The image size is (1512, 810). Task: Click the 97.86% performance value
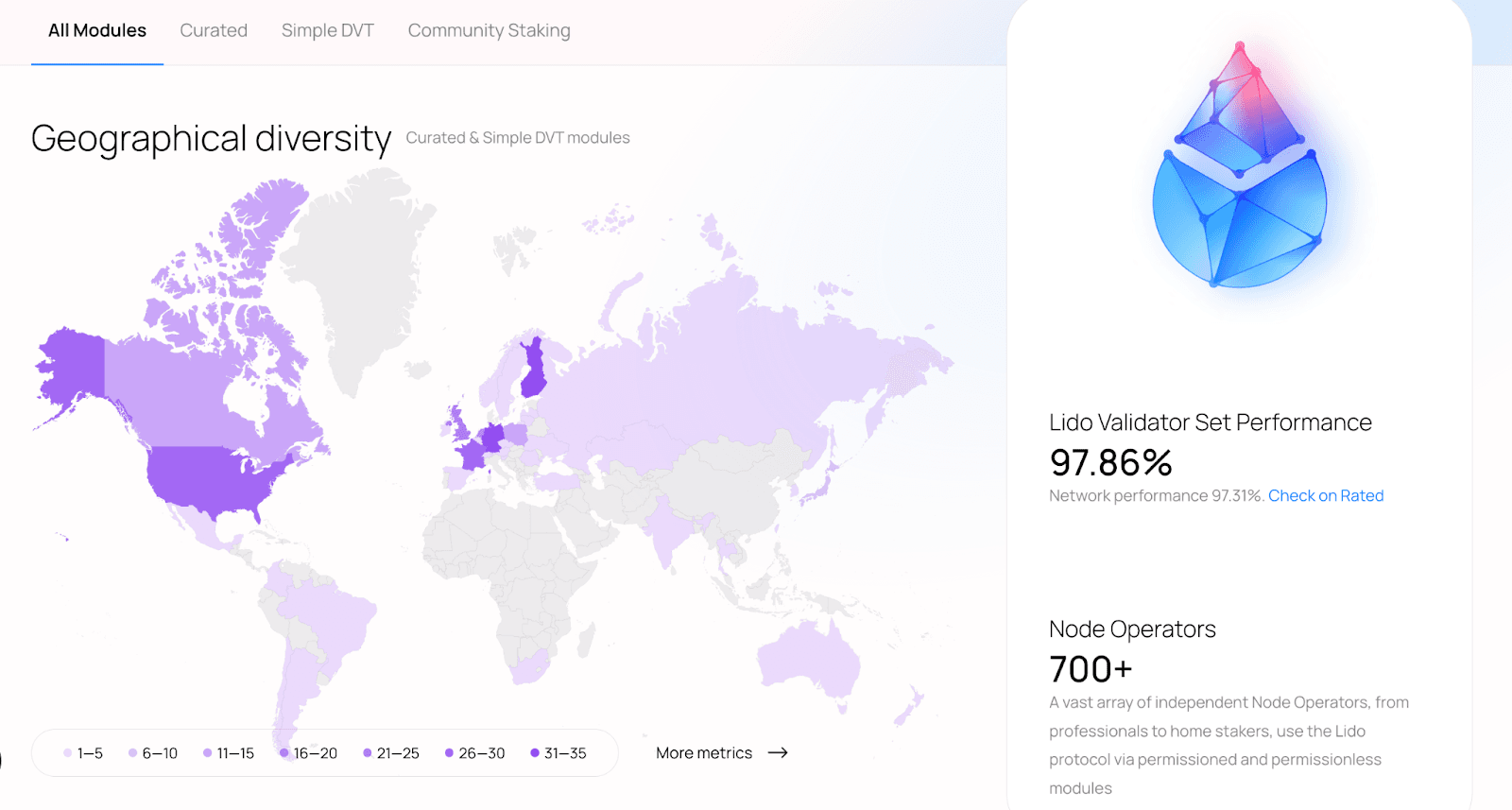coord(1110,462)
